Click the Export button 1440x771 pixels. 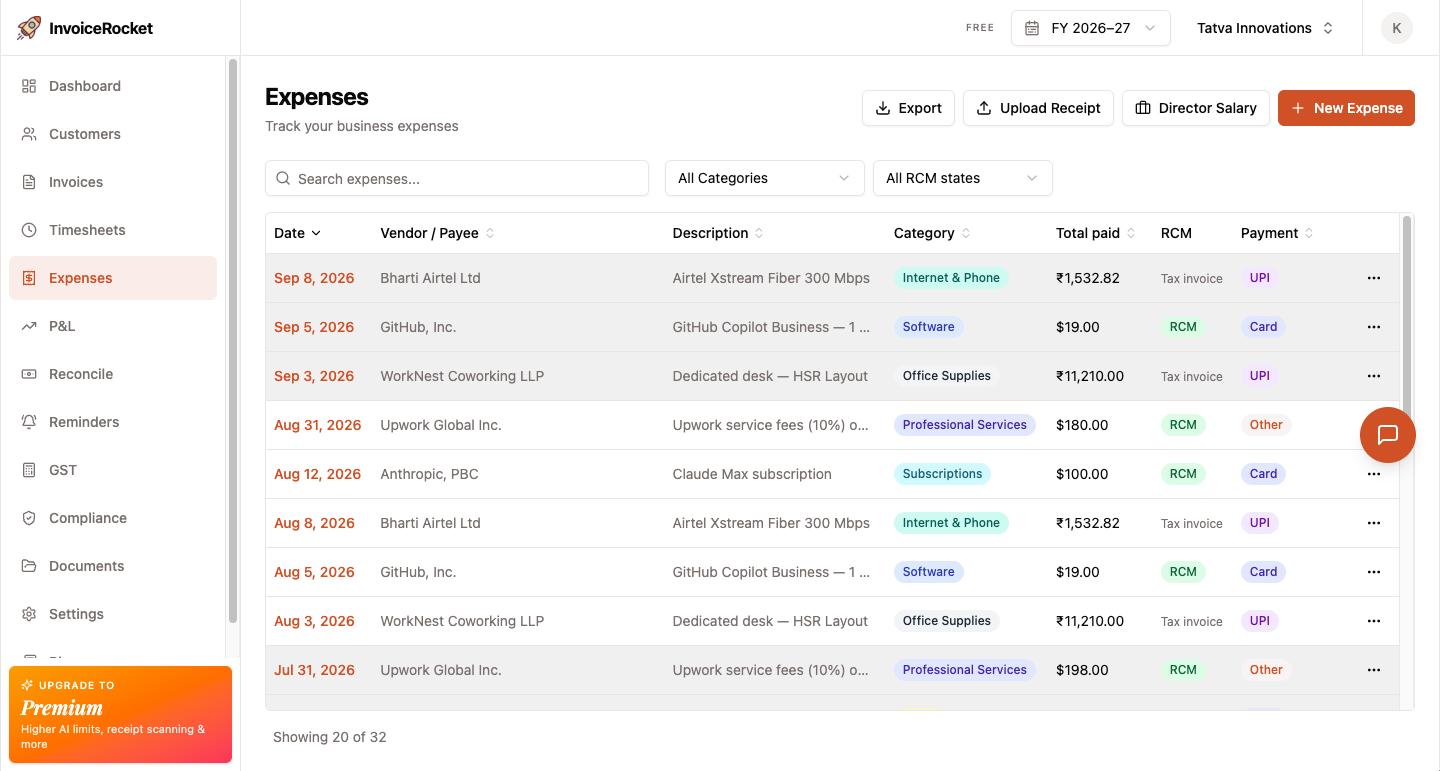tap(908, 108)
